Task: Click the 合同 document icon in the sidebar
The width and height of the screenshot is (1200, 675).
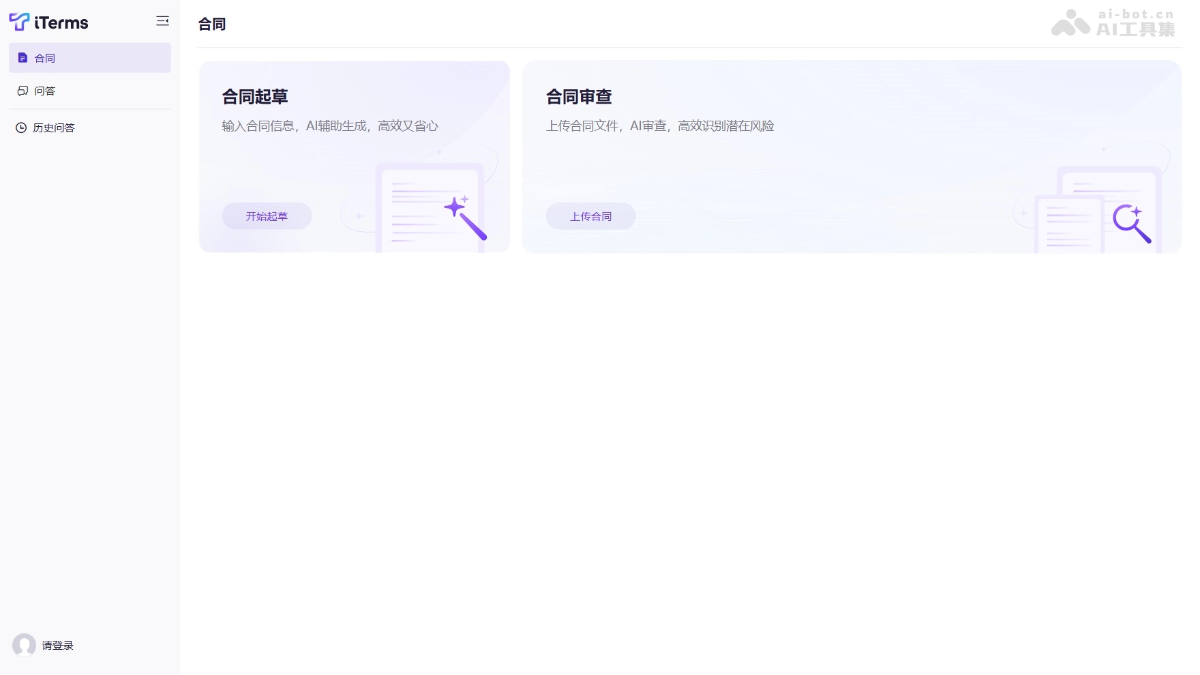Action: pyautogui.click(x=23, y=58)
